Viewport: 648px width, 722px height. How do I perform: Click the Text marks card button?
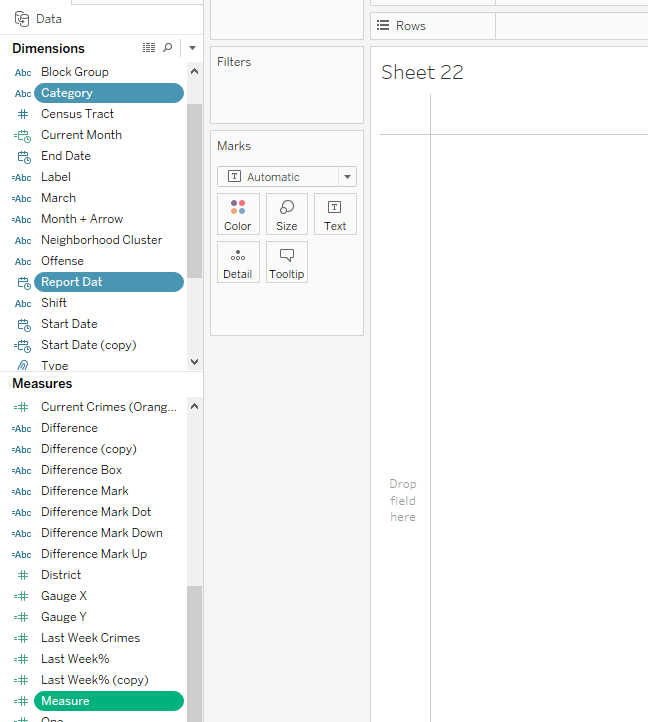[x=335, y=214]
